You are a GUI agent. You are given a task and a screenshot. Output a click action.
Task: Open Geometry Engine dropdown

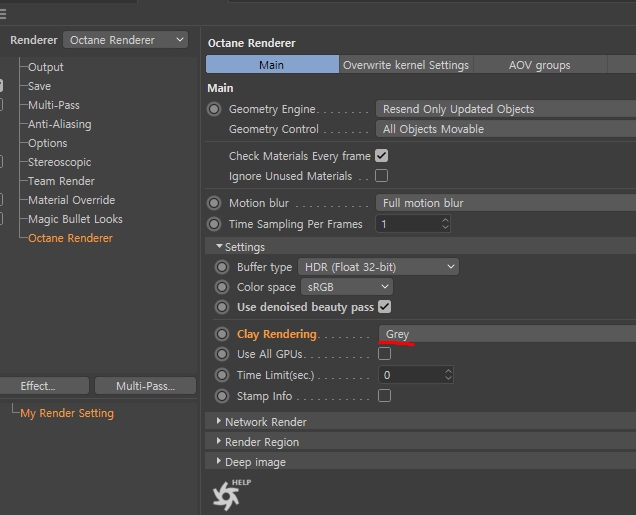[x=506, y=109]
